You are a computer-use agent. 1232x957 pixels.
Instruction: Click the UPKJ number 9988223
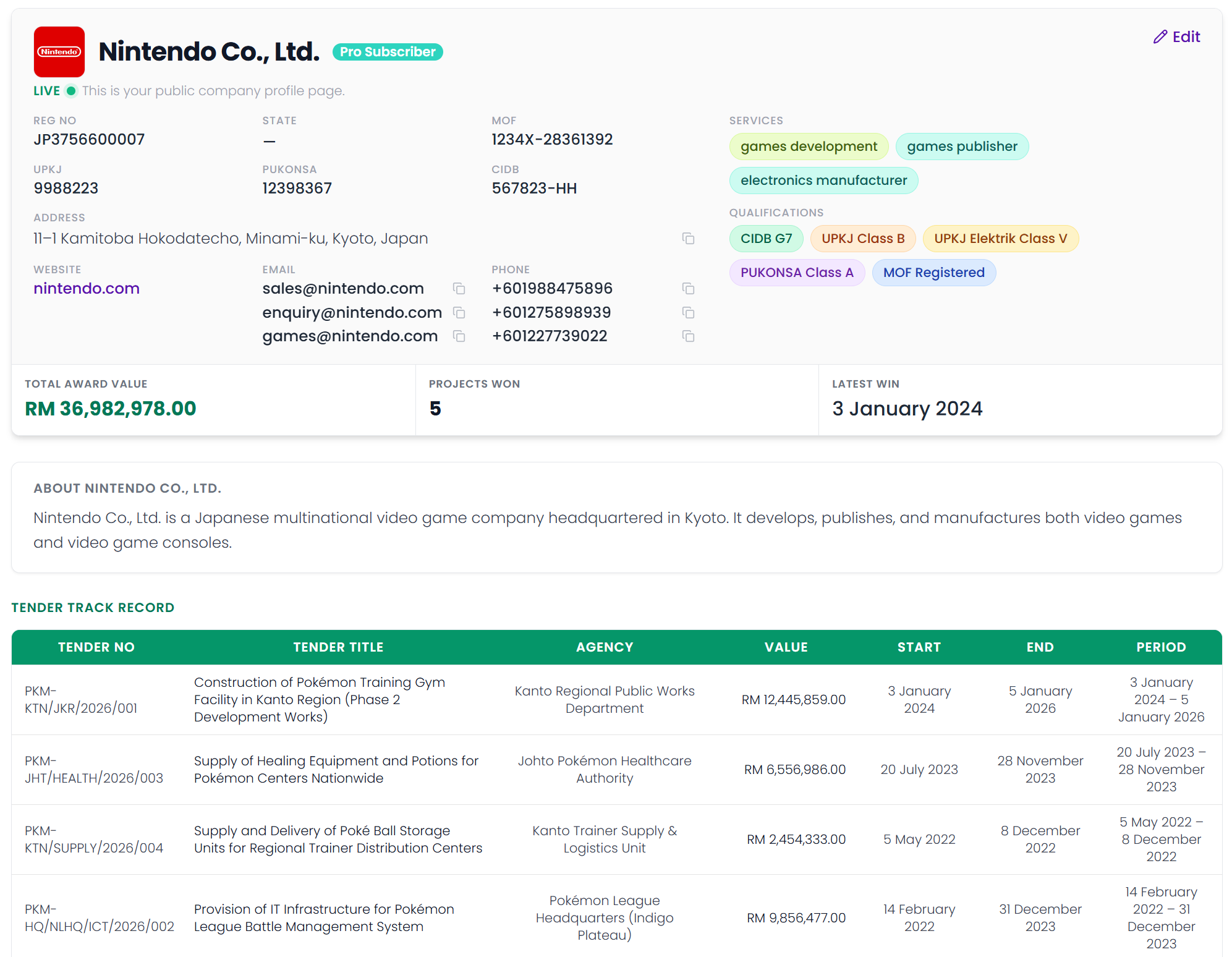click(66, 189)
